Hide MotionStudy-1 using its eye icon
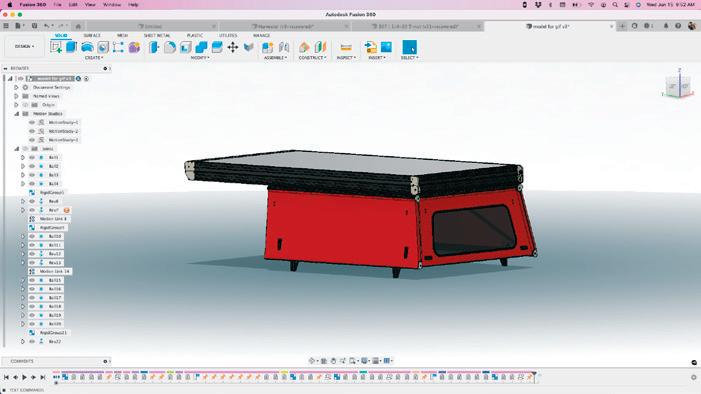Image resolution: width=701 pixels, height=394 pixels. pos(32,122)
